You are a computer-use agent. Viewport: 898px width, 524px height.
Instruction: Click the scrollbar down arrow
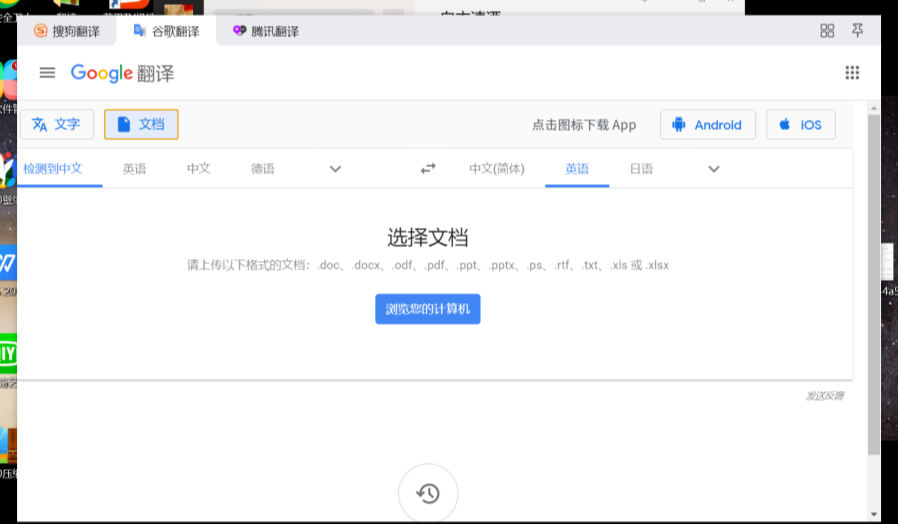pyautogui.click(x=874, y=514)
